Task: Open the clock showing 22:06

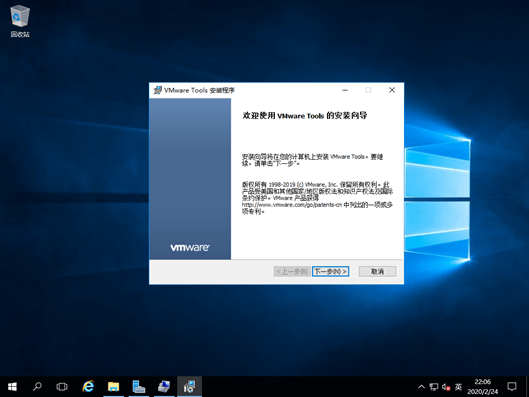Action: [x=482, y=387]
